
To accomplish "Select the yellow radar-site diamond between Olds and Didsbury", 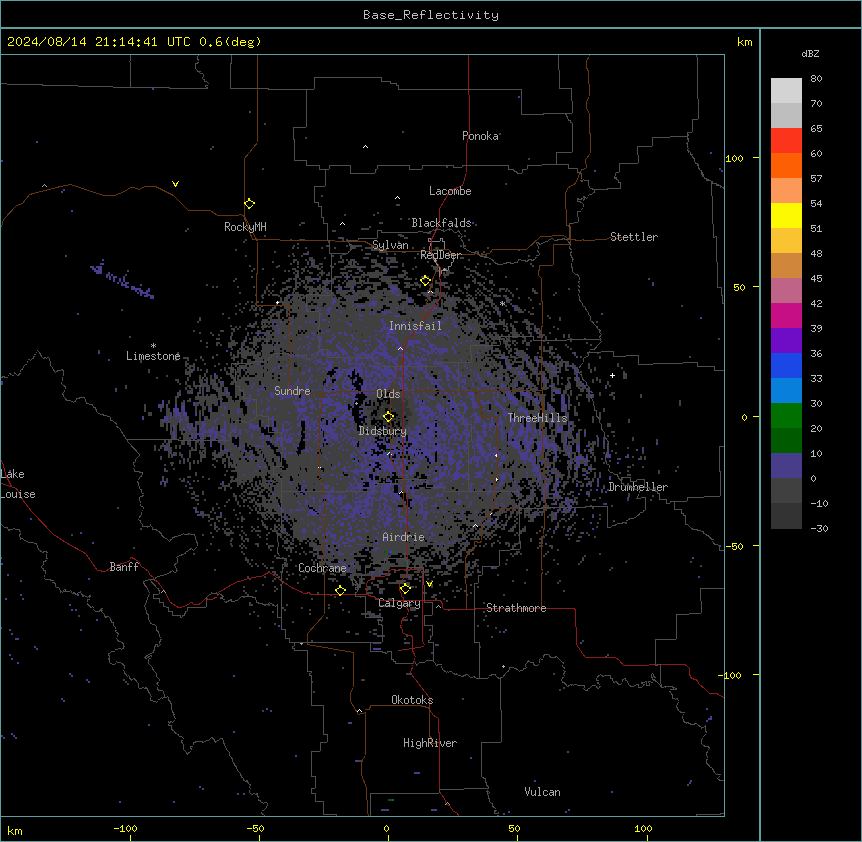I will 388,417.
